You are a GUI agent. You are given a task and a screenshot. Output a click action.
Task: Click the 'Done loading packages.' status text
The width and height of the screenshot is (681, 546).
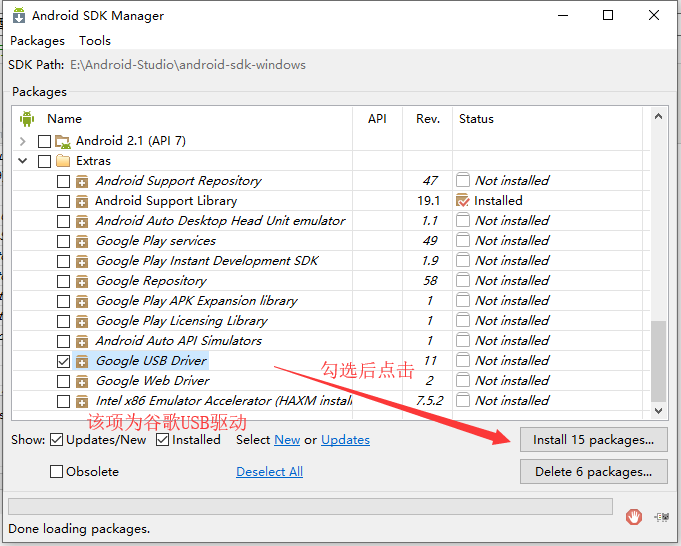pyautogui.click(x=79, y=529)
